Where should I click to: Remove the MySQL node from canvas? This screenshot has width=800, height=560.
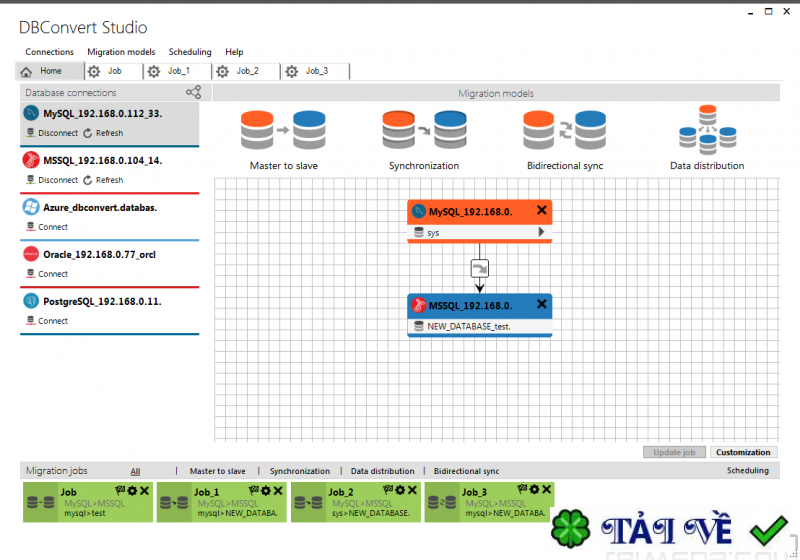click(x=542, y=210)
